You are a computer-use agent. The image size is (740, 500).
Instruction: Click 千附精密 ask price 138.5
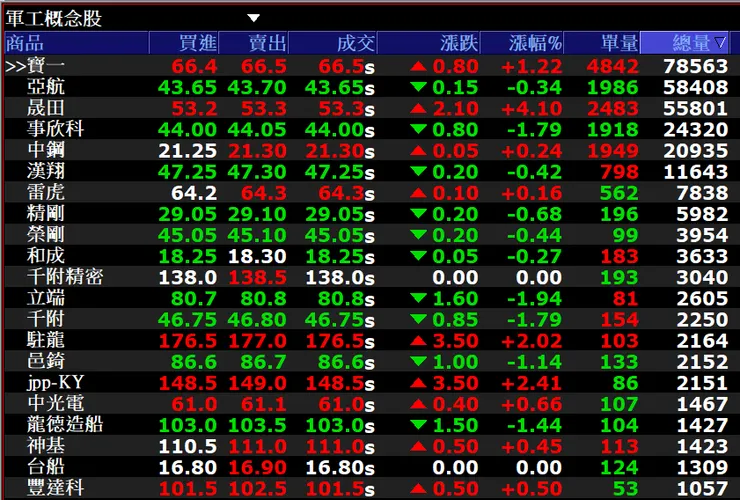[x=257, y=277]
